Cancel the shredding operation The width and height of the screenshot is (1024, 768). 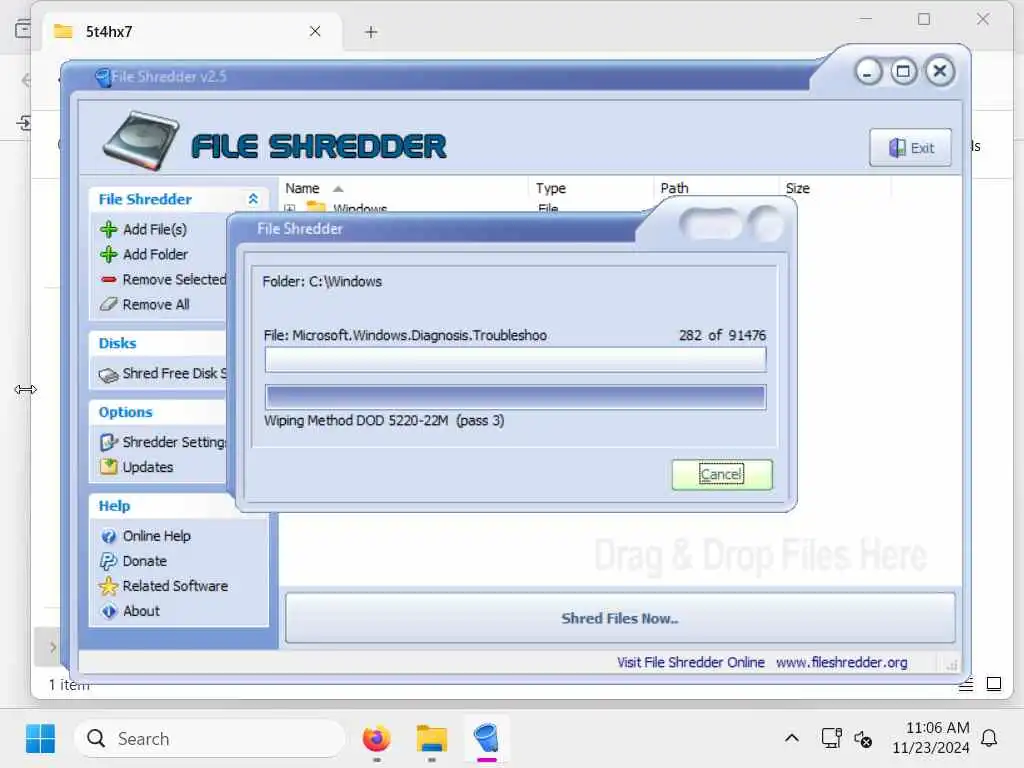pyautogui.click(x=722, y=475)
